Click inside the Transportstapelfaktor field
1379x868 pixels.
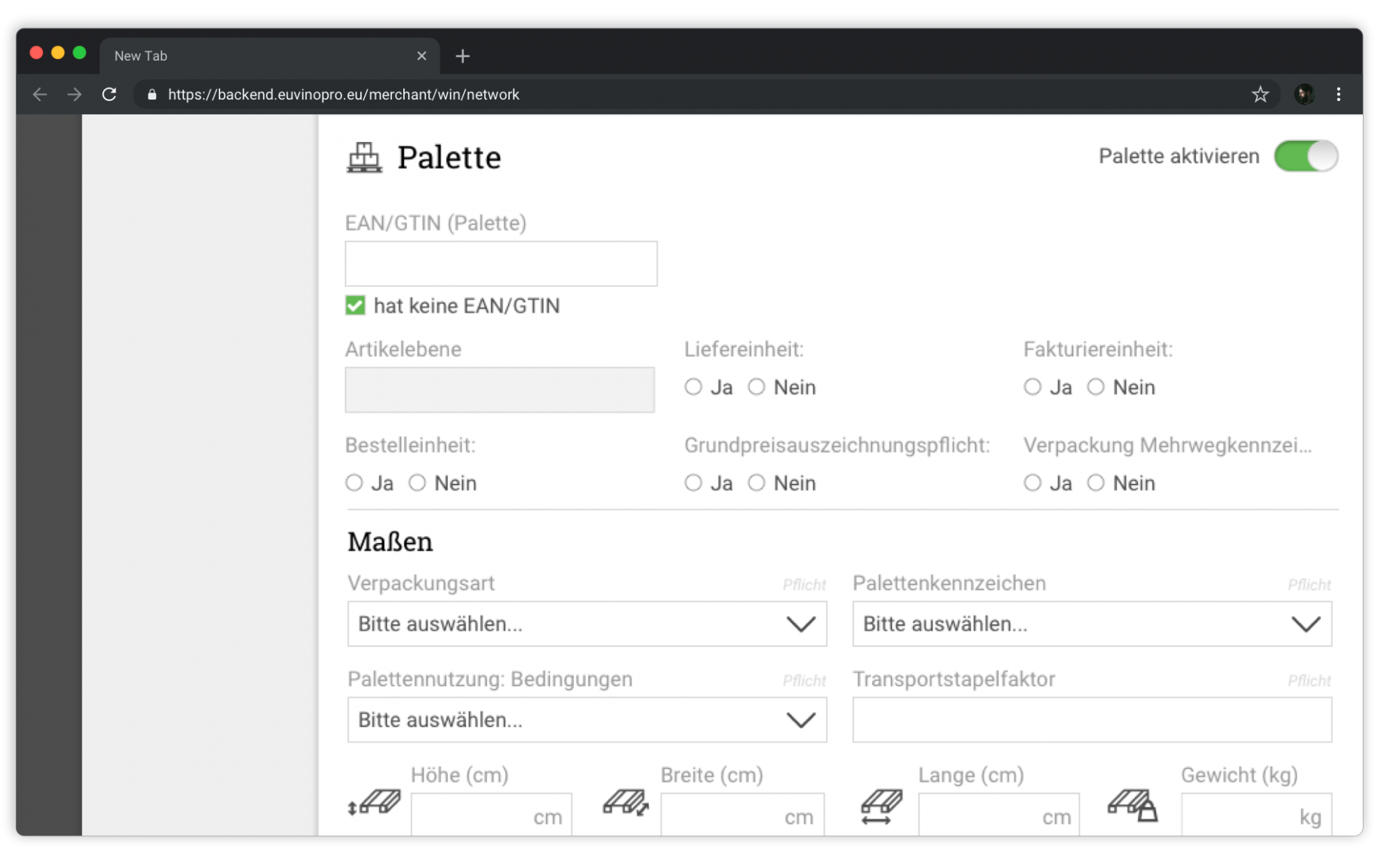pos(1091,720)
